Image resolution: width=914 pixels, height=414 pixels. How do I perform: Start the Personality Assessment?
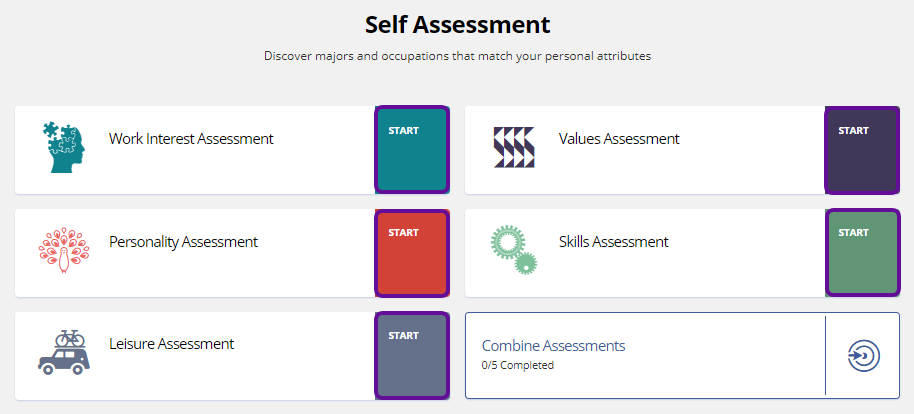tap(412, 253)
